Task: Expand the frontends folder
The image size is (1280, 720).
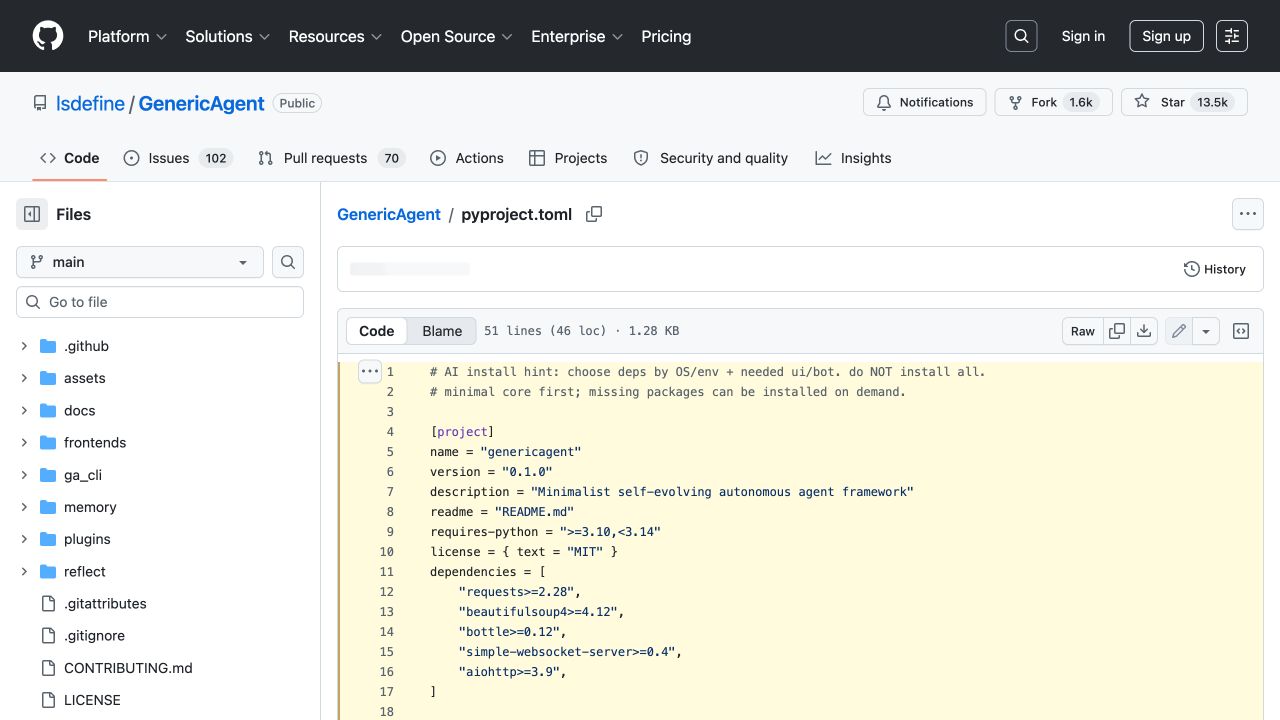Action: tap(24, 442)
